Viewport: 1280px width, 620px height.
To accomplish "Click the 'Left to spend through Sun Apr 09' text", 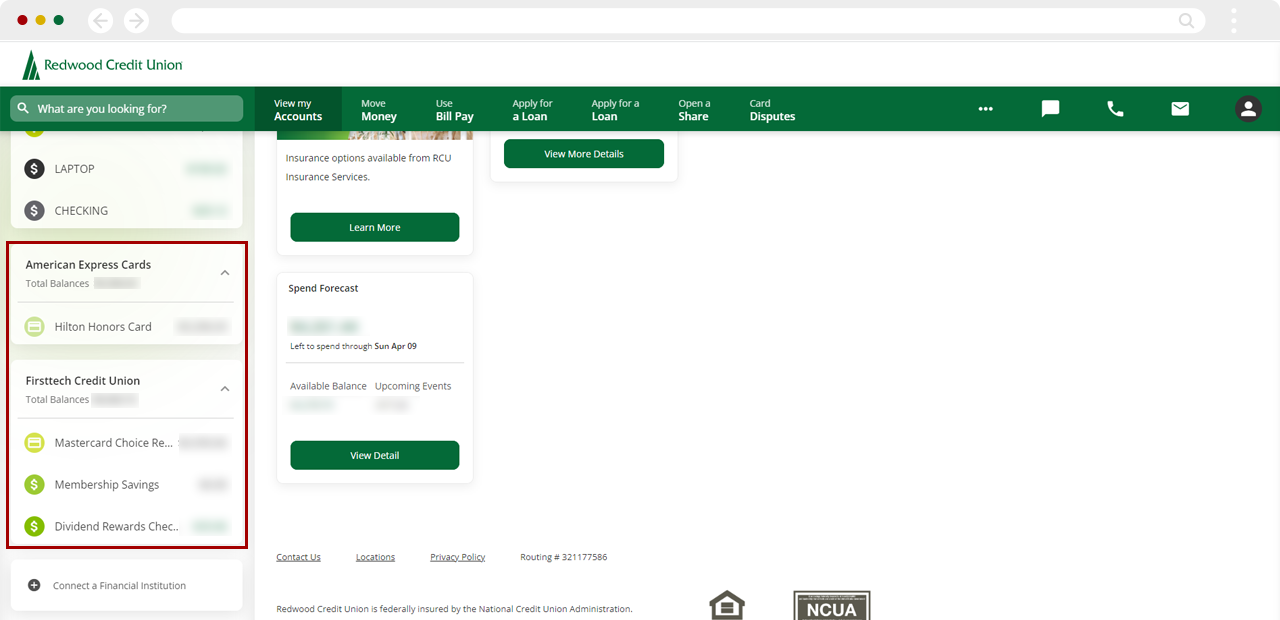I will point(353,346).
